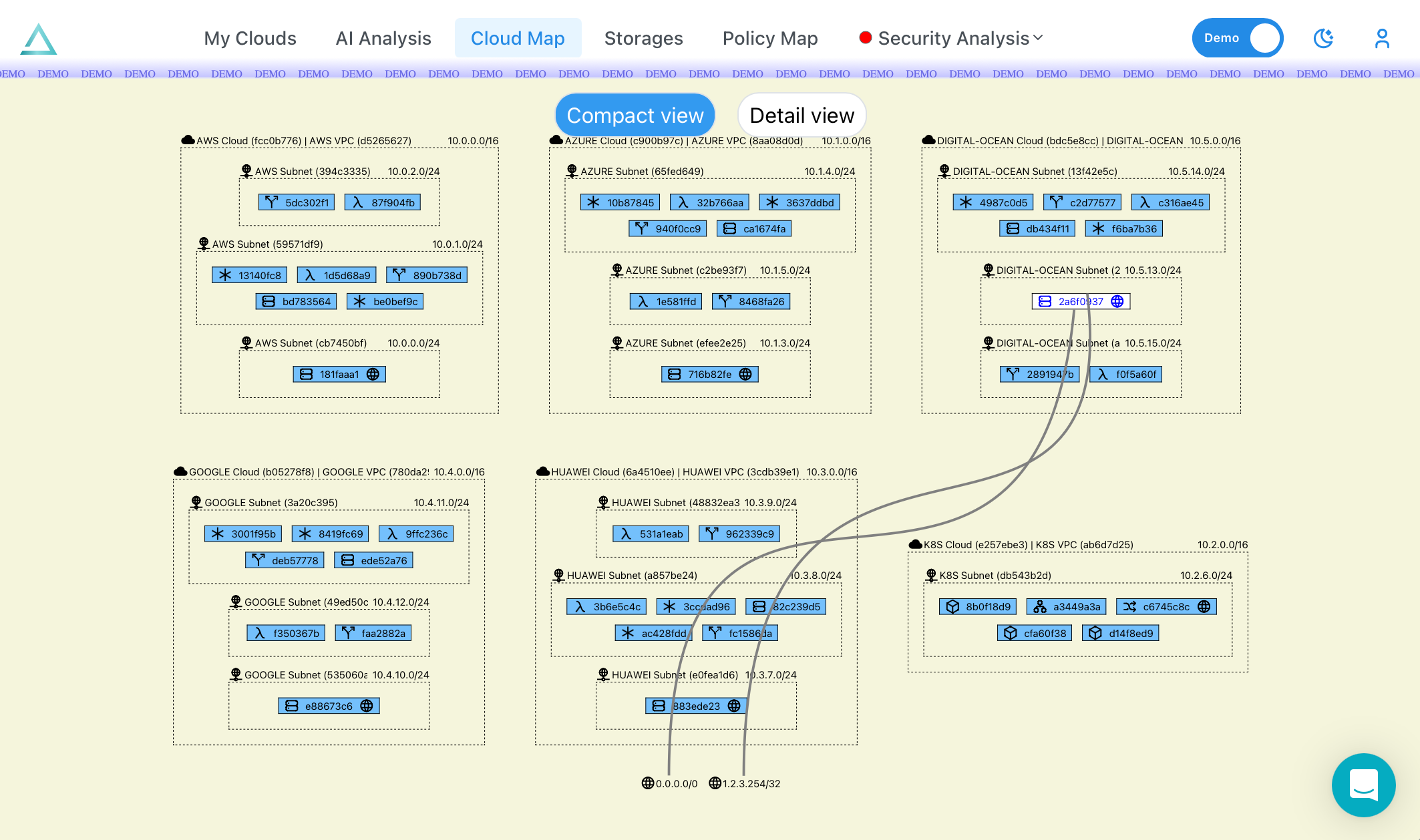Viewport: 1420px width, 840px height.
Task: Select highlighted node 2a6f0937
Action: tap(1081, 302)
